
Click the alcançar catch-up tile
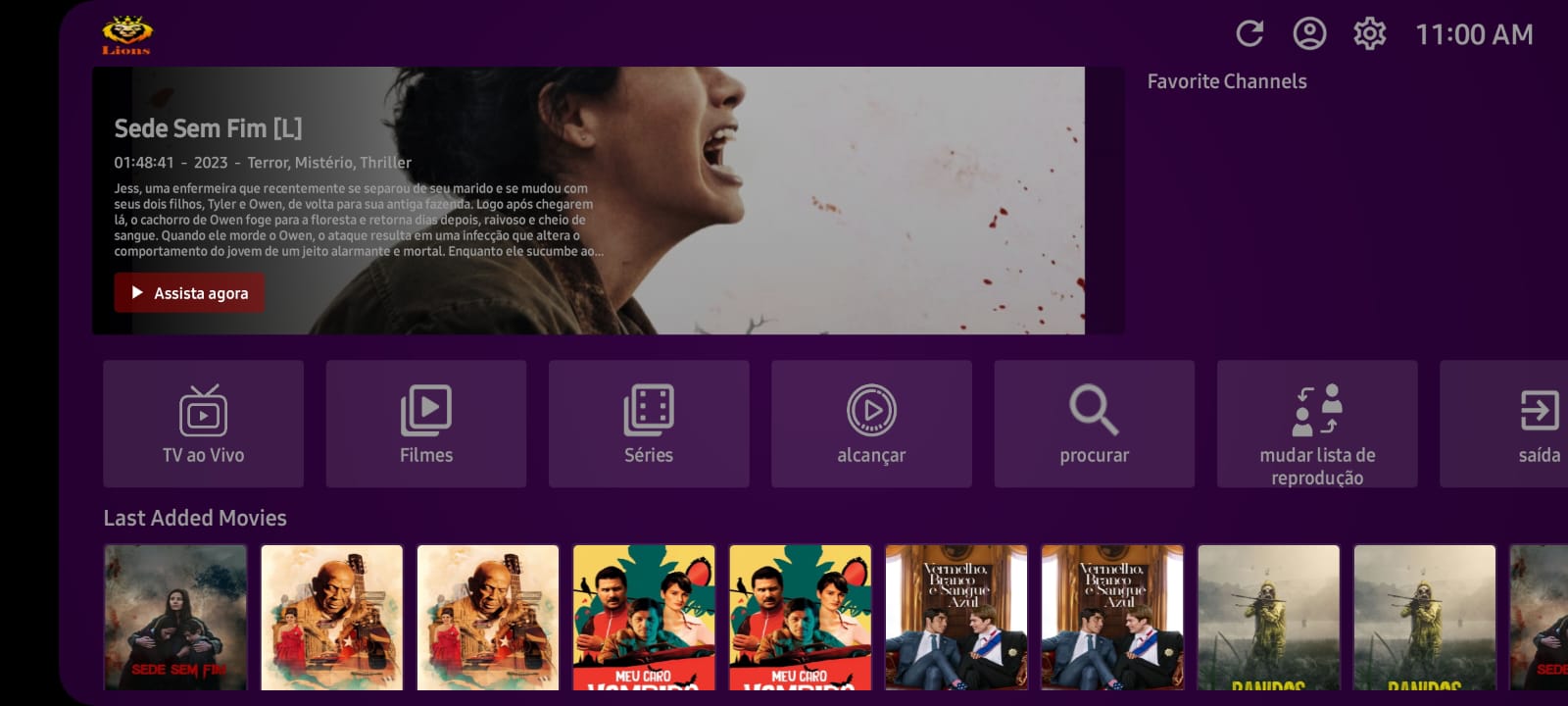[x=871, y=424]
